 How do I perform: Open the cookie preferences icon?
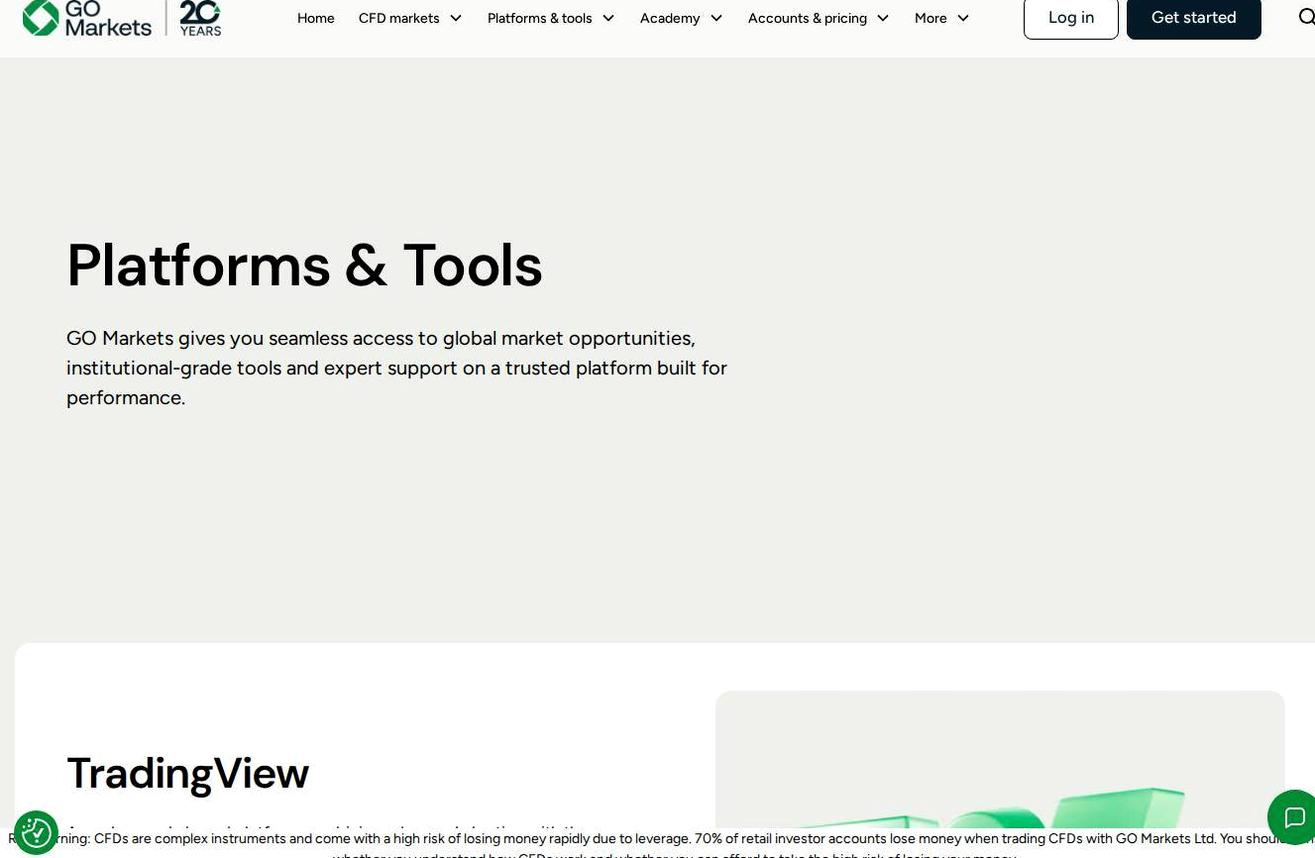pos(36,832)
